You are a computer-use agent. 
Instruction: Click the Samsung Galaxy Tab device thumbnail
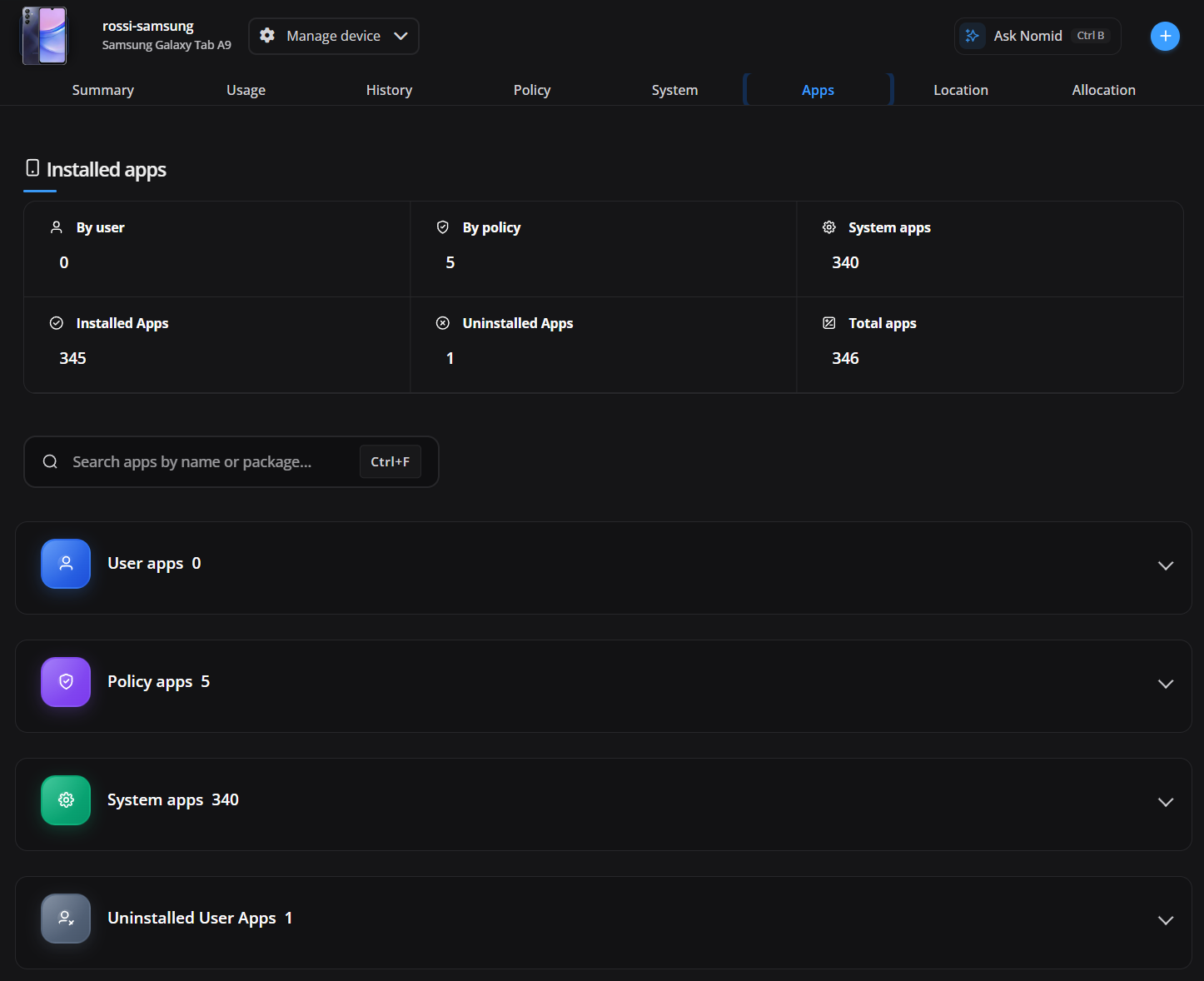coord(44,35)
